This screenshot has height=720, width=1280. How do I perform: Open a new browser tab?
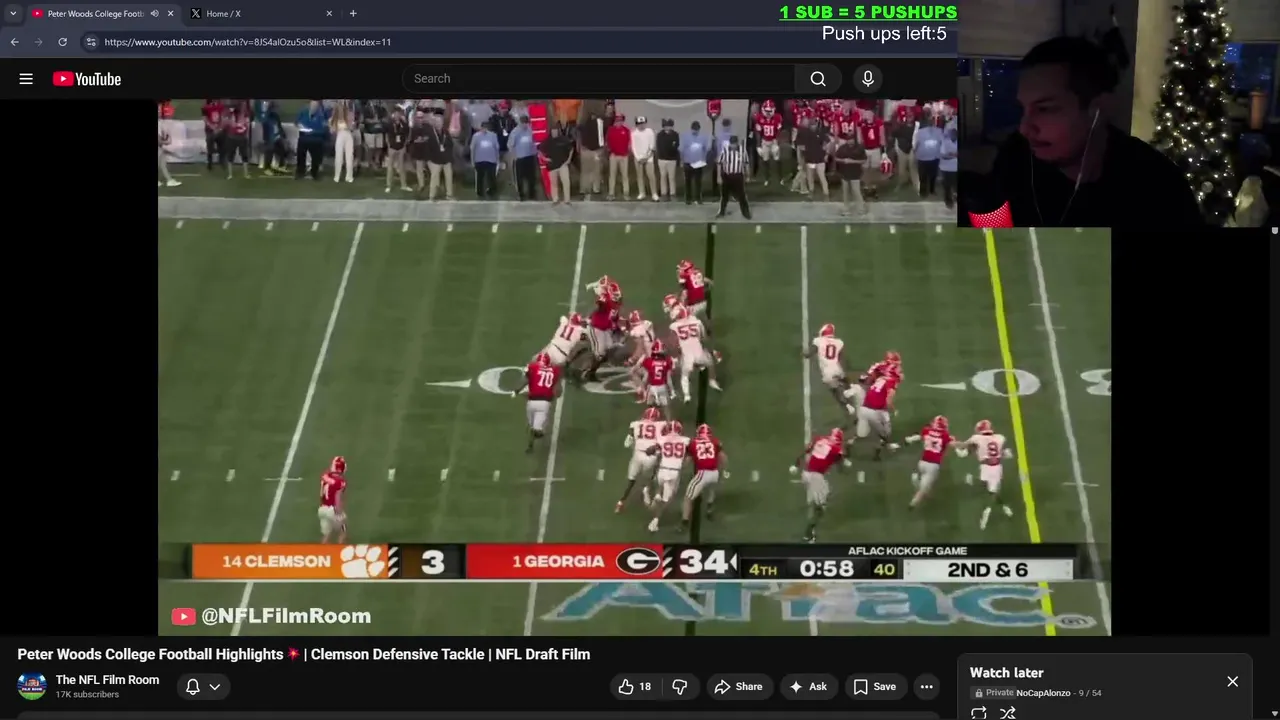pos(353,14)
